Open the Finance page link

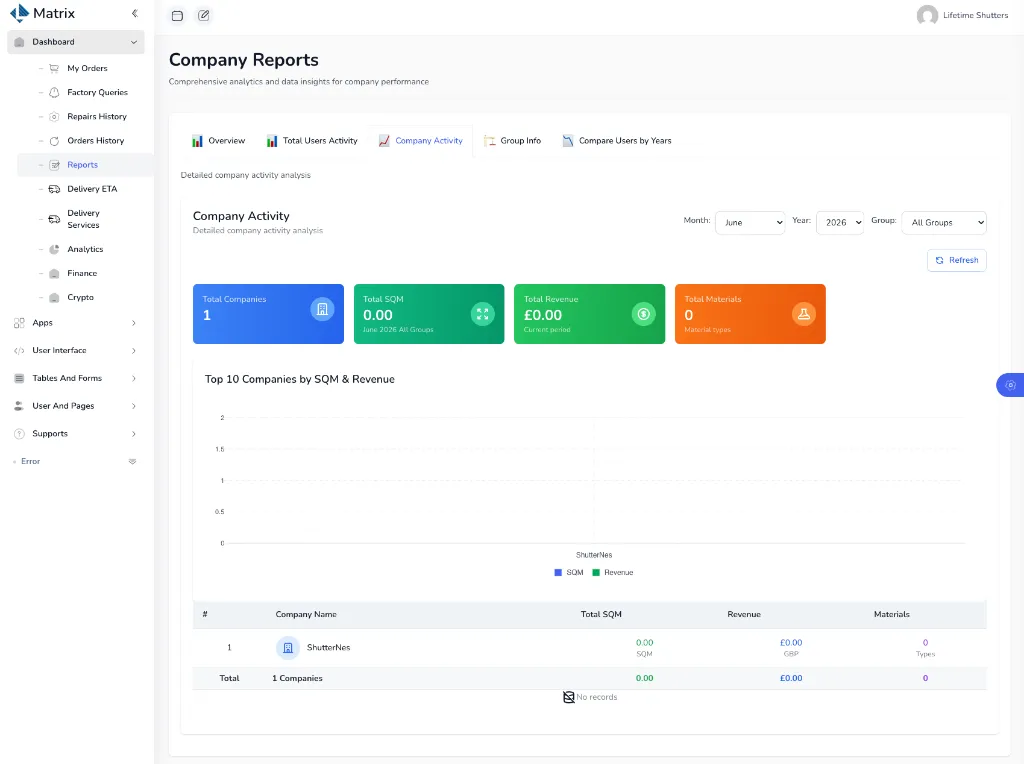tap(82, 274)
